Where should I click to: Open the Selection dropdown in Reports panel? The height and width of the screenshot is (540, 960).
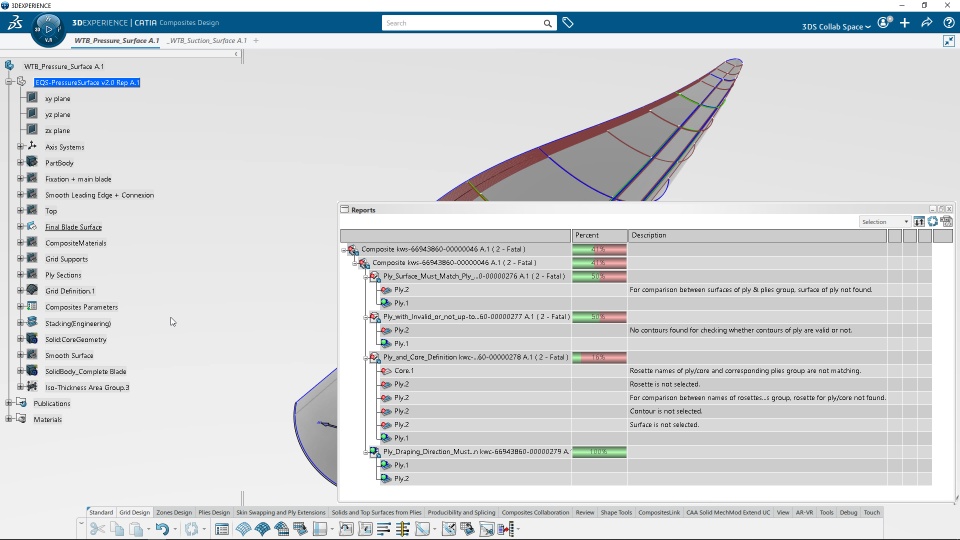[x=885, y=222]
